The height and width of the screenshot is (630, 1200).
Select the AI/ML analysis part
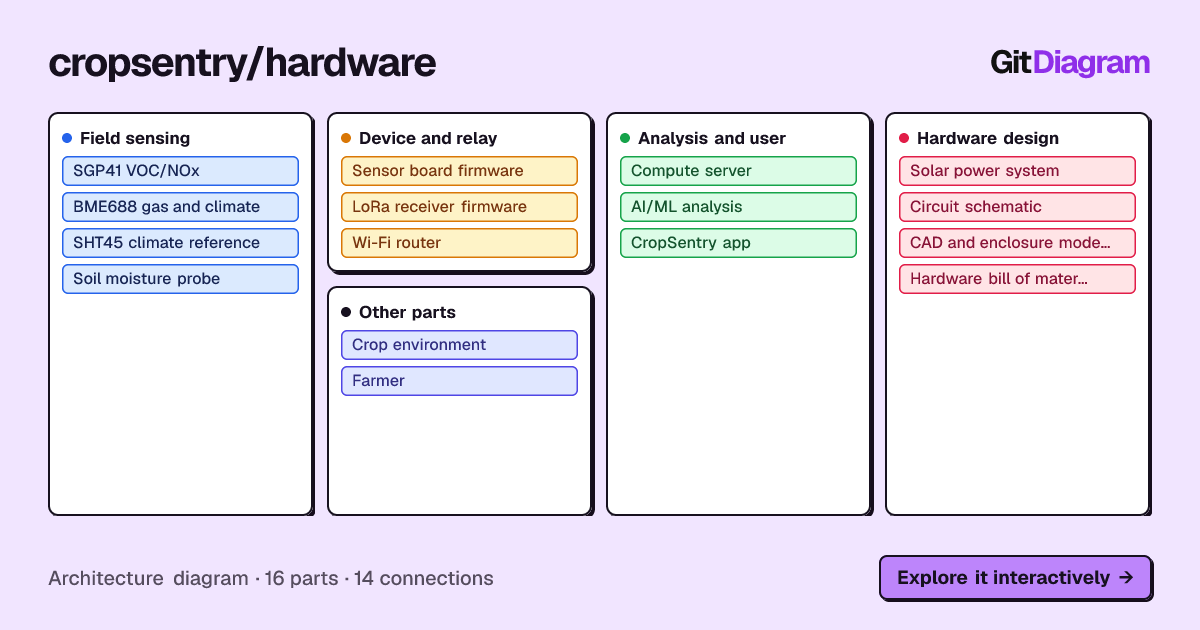click(x=738, y=207)
